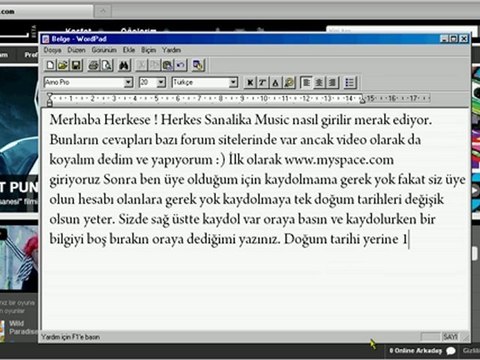Viewport: 480px width, 360px height.
Task: Click the left indent marker on the ruler
Action: pos(49,99)
